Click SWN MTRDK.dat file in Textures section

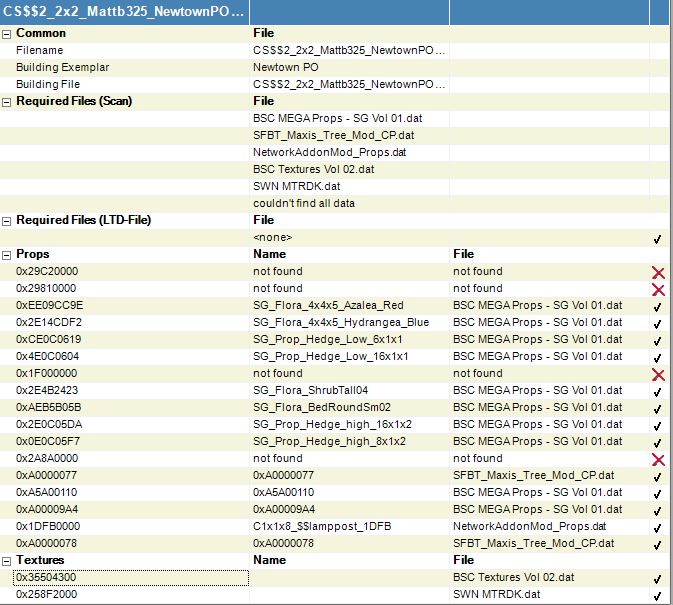pyautogui.click(x=497, y=594)
